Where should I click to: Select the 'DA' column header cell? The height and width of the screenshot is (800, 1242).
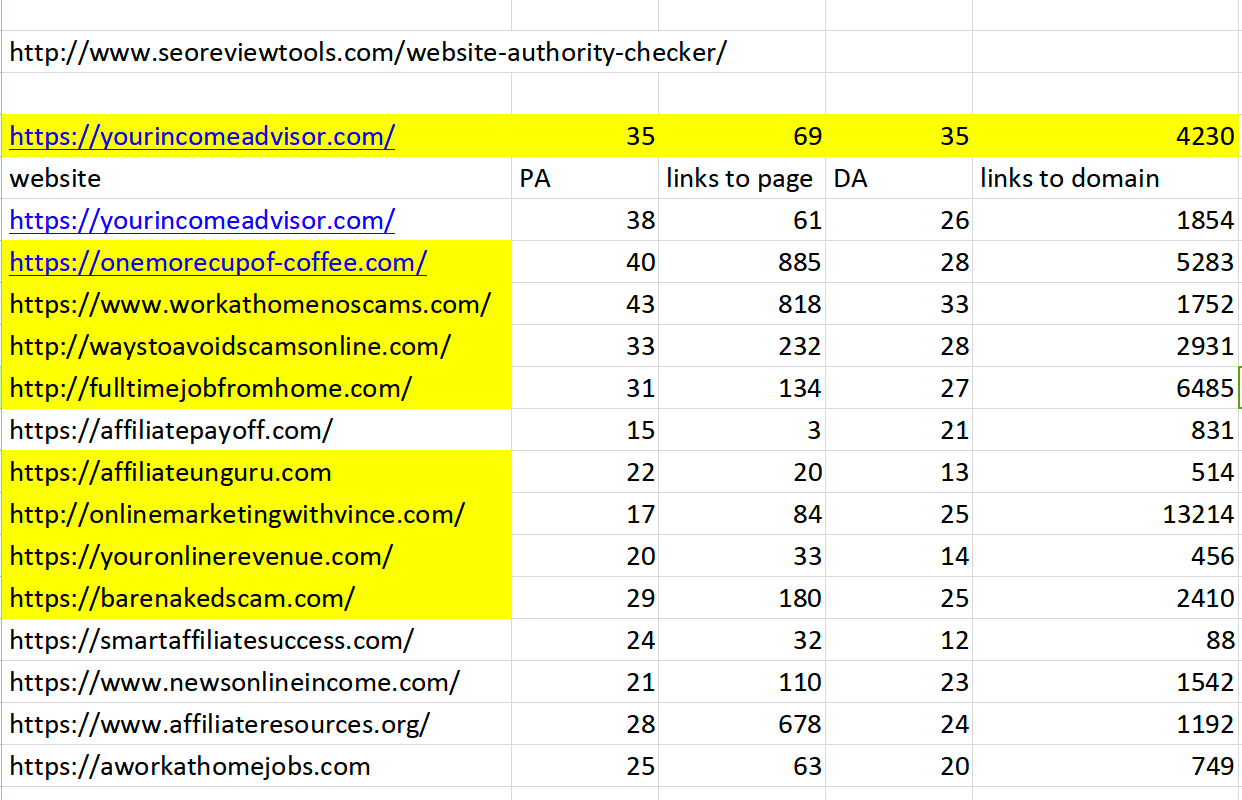point(899,178)
